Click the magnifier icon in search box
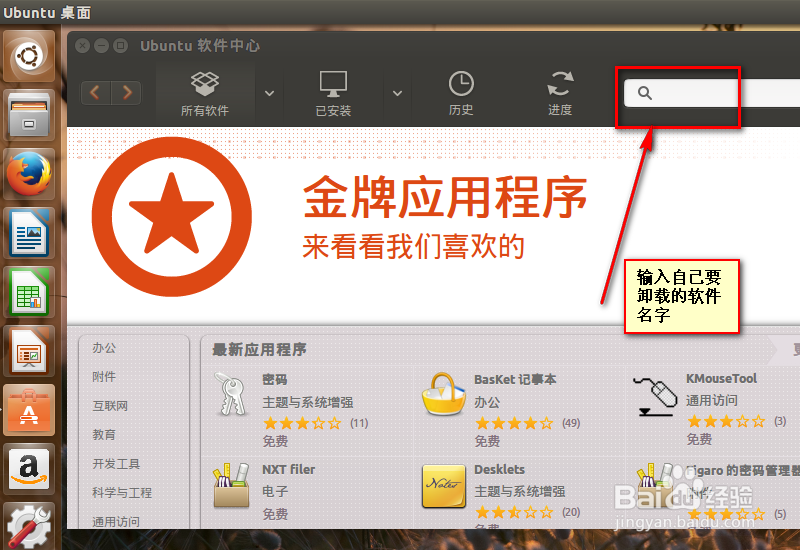This screenshot has height=550, width=800. tap(644, 93)
